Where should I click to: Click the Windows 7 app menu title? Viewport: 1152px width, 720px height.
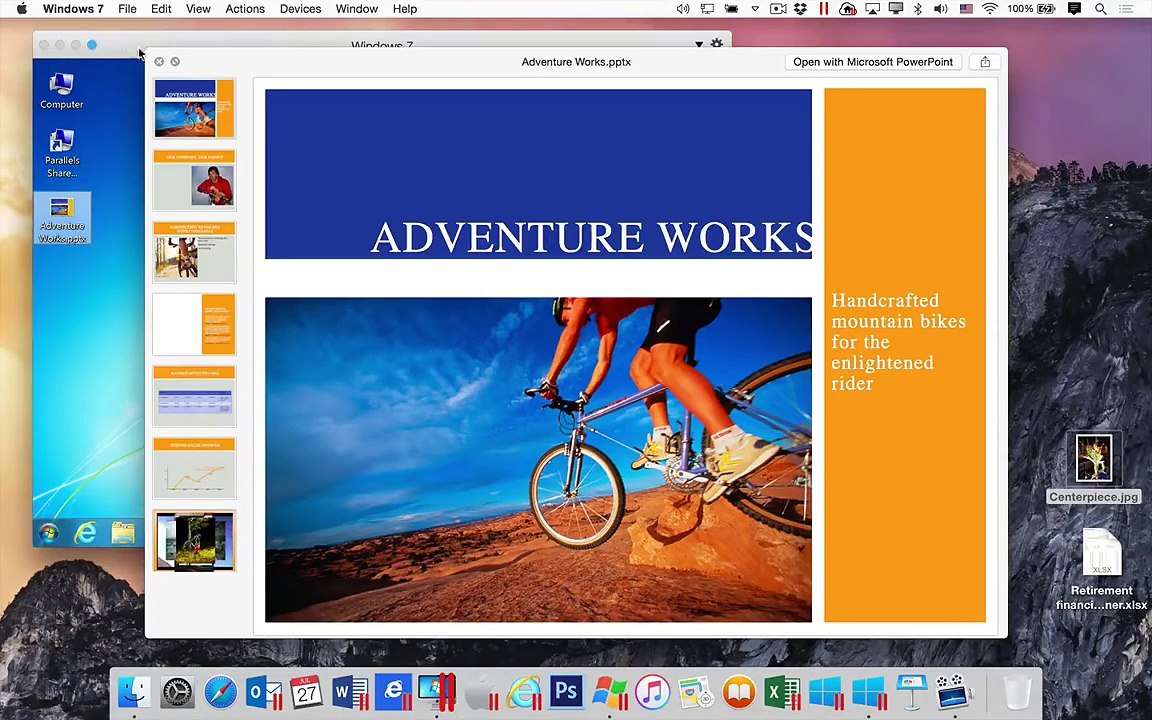(73, 9)
